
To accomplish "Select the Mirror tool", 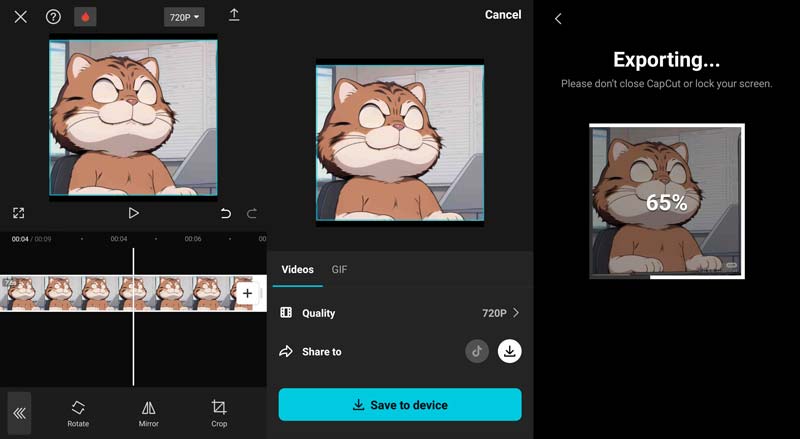I will coord(148,413).
